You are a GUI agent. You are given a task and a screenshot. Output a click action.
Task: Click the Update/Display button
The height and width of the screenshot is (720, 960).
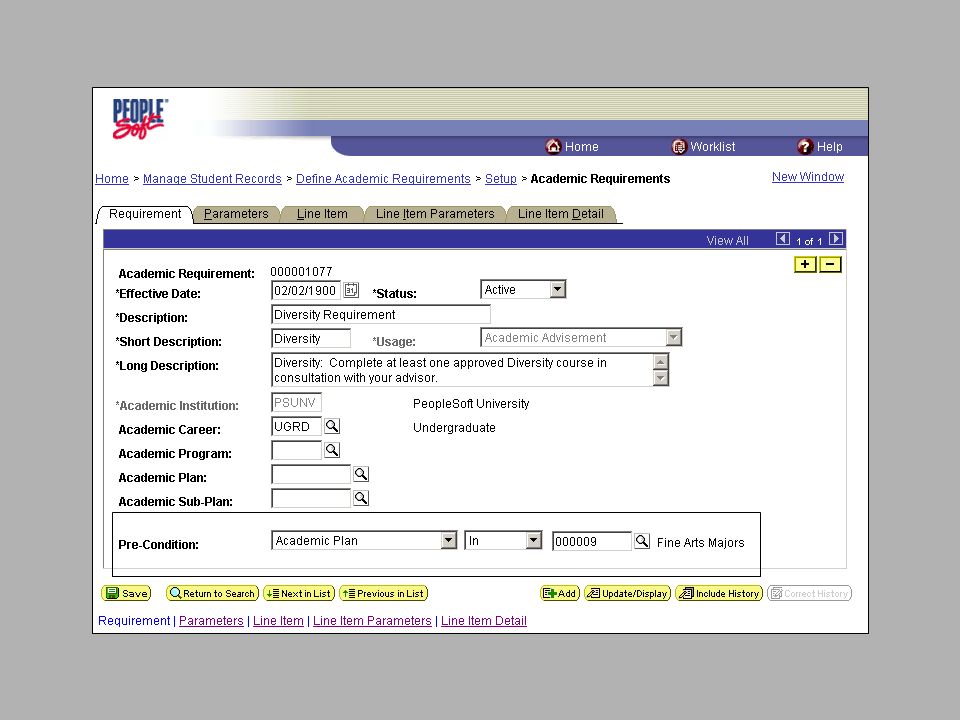628,593
